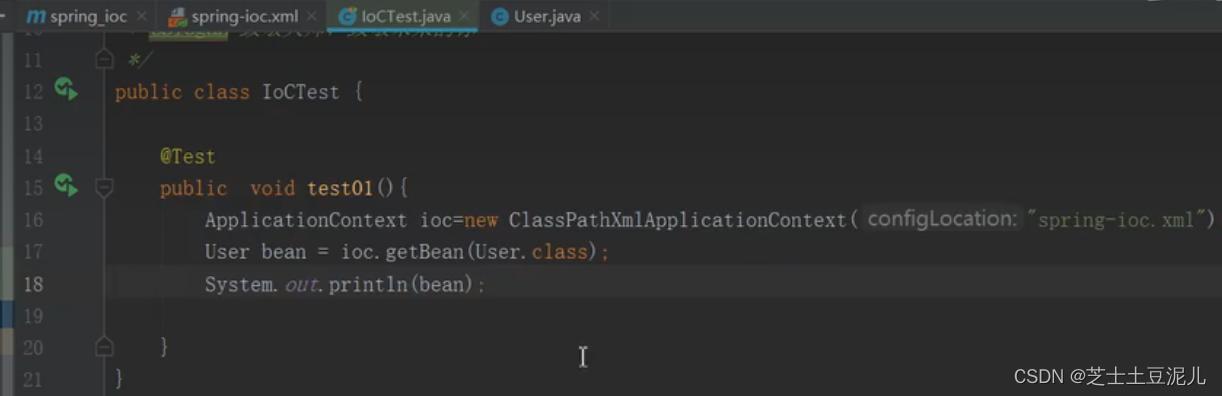Close the spring-ioc.xml tab

312,17
